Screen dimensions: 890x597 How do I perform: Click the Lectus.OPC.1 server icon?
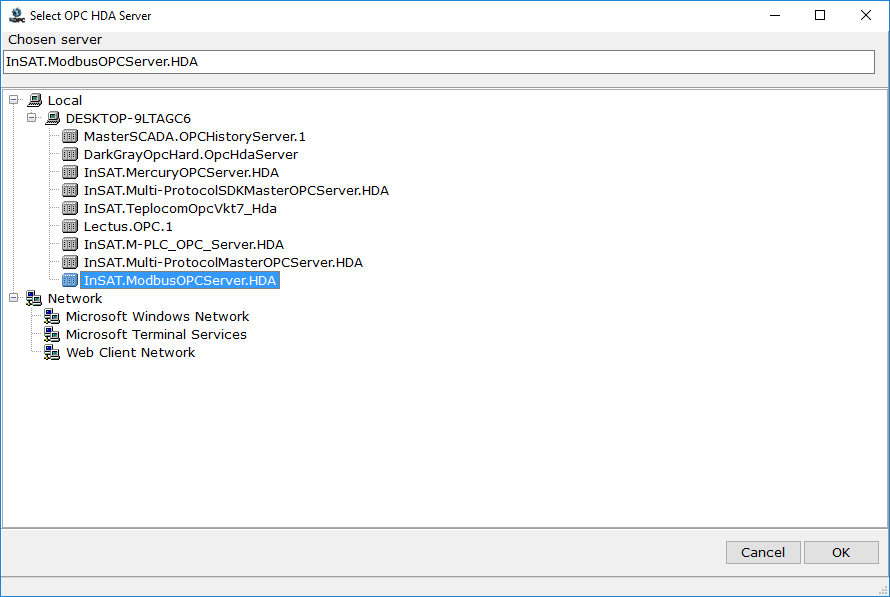pyautogui.click(x=70, y=226)
